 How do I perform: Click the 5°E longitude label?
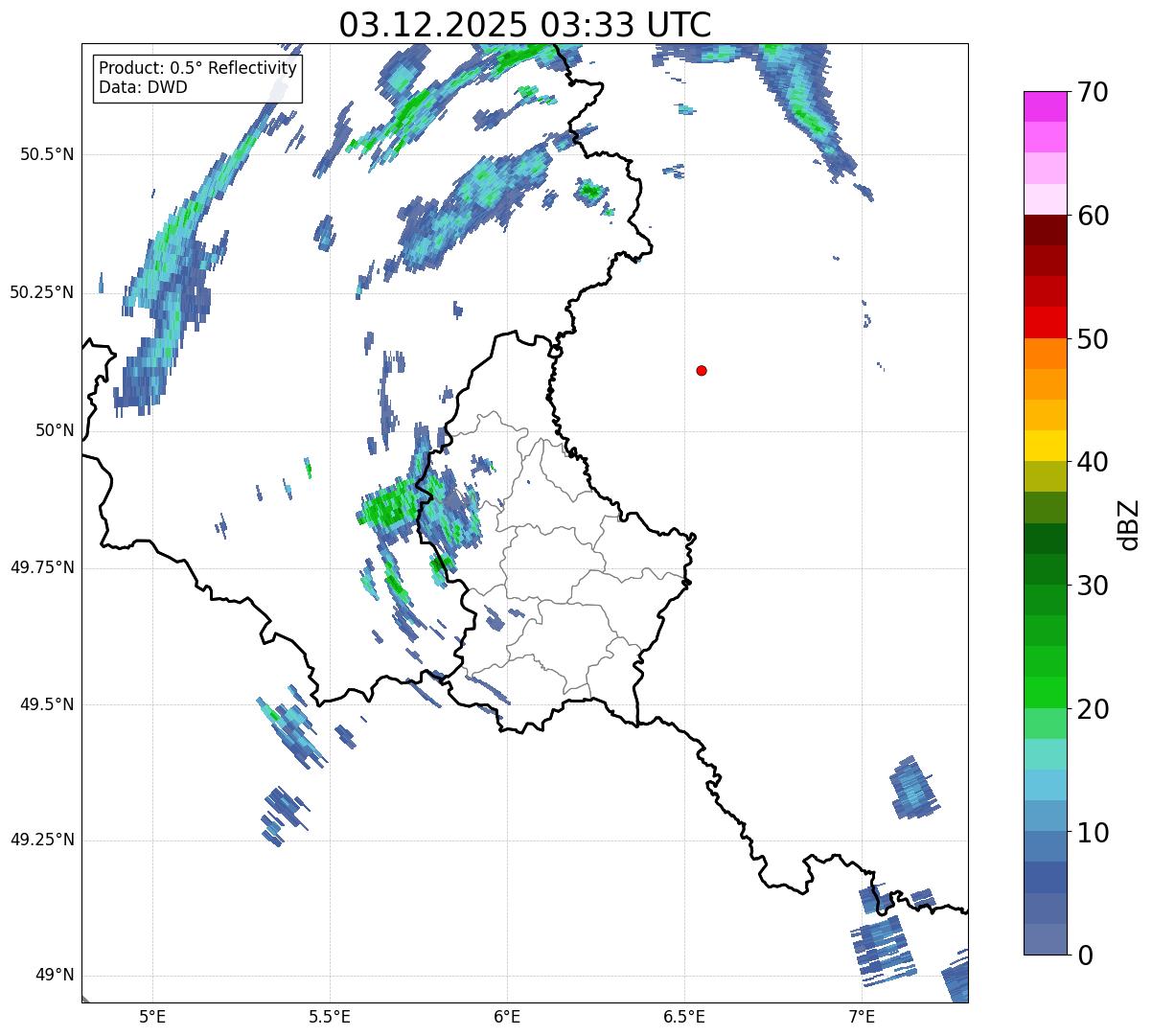pos(152,1016)
